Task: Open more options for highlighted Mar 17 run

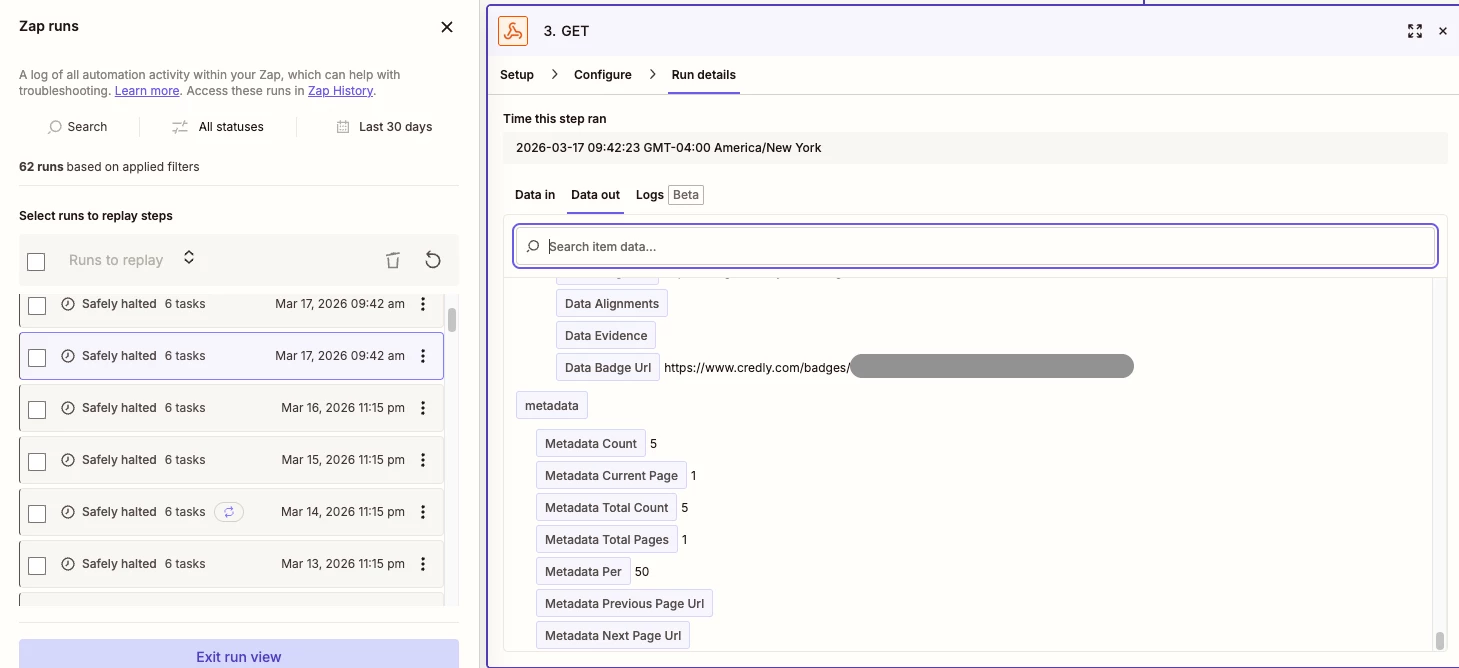Action: click(x=423, y=356)
